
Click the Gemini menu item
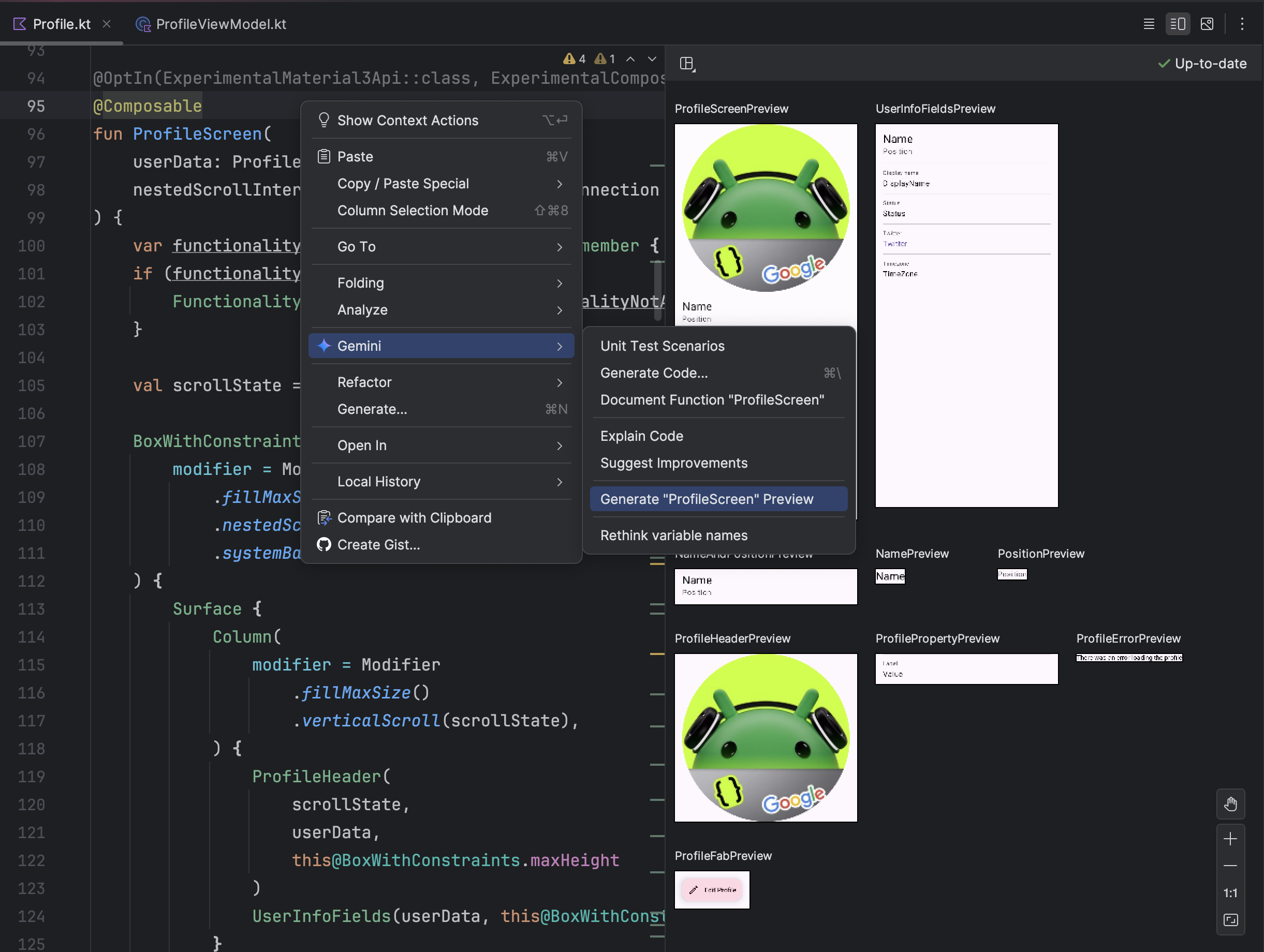[444, 346]
